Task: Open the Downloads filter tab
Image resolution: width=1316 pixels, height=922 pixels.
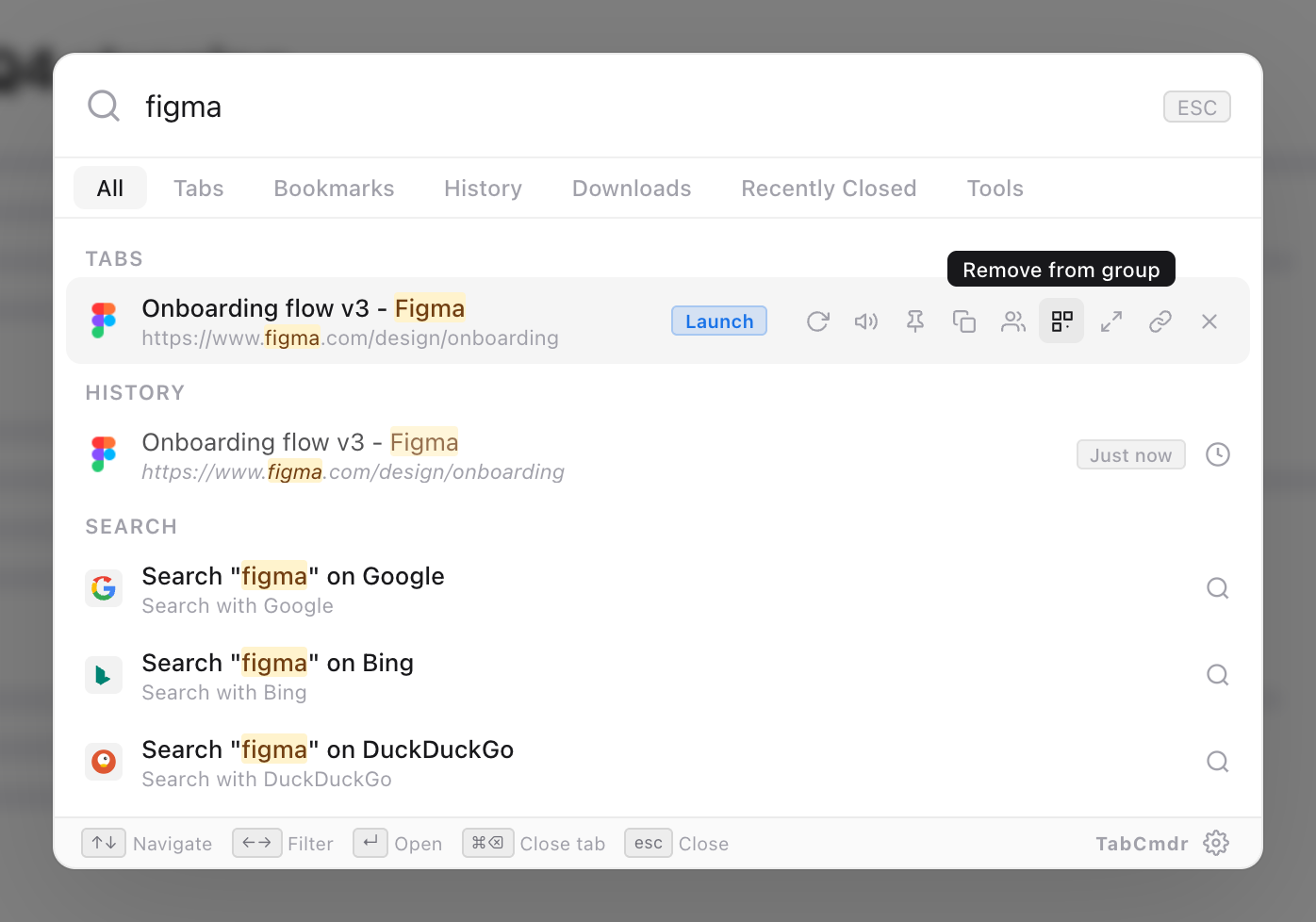Action: (x=632, y=189)
